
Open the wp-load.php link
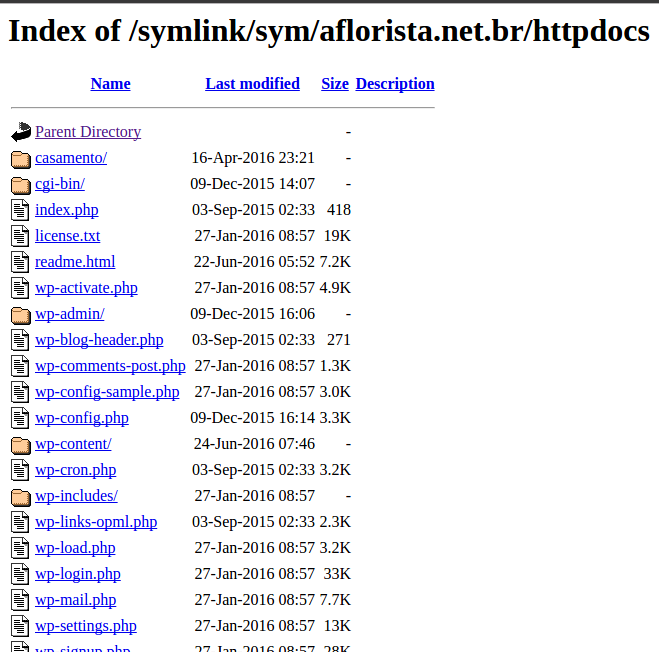click(75, 548)
